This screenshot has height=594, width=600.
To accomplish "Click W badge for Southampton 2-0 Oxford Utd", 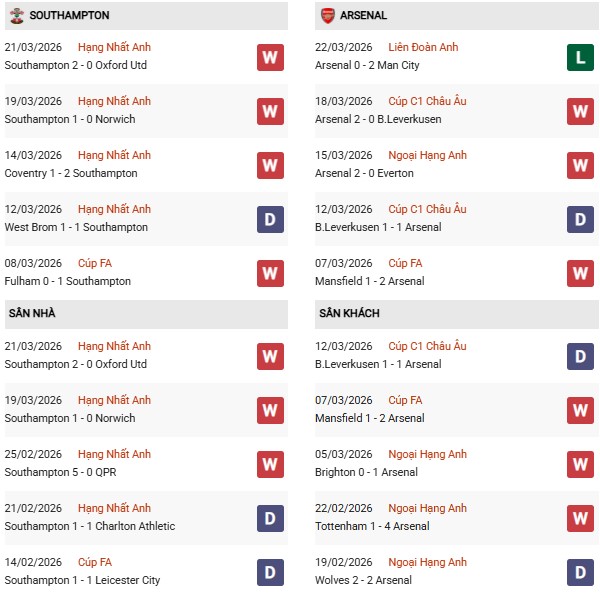I will (270, 57).
